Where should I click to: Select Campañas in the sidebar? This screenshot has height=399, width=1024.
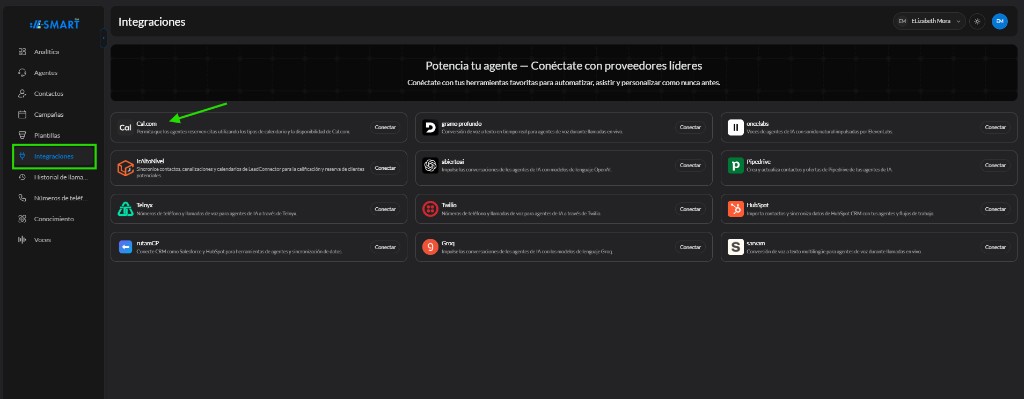(48, 114)
